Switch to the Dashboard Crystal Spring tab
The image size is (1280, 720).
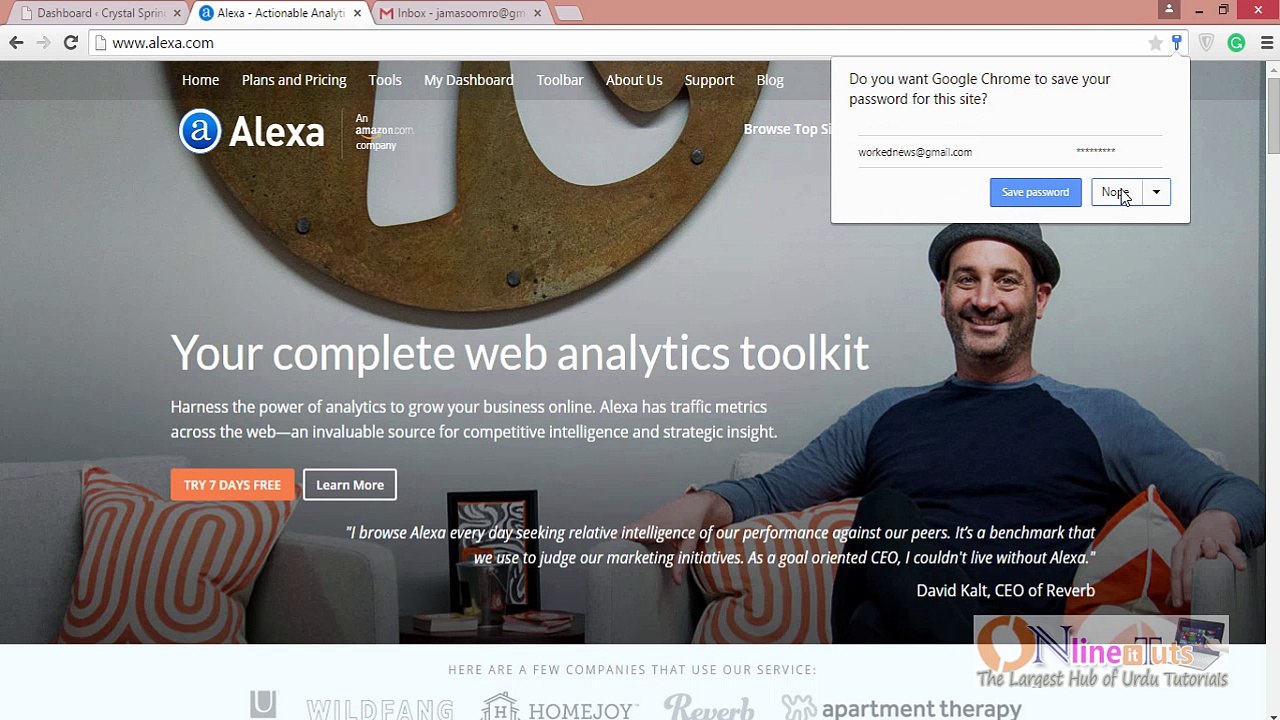click(98, 13)
